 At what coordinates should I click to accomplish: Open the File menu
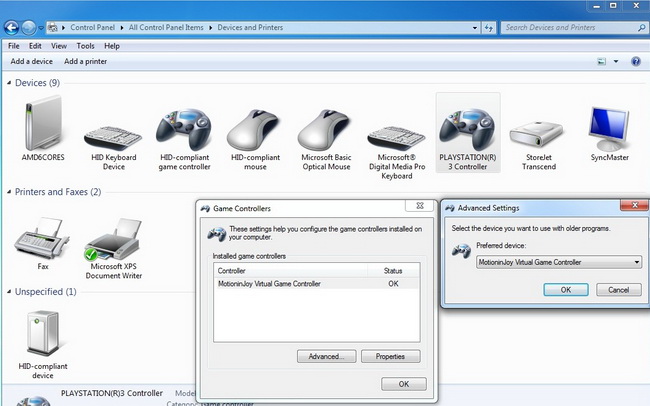click(14, 46)
